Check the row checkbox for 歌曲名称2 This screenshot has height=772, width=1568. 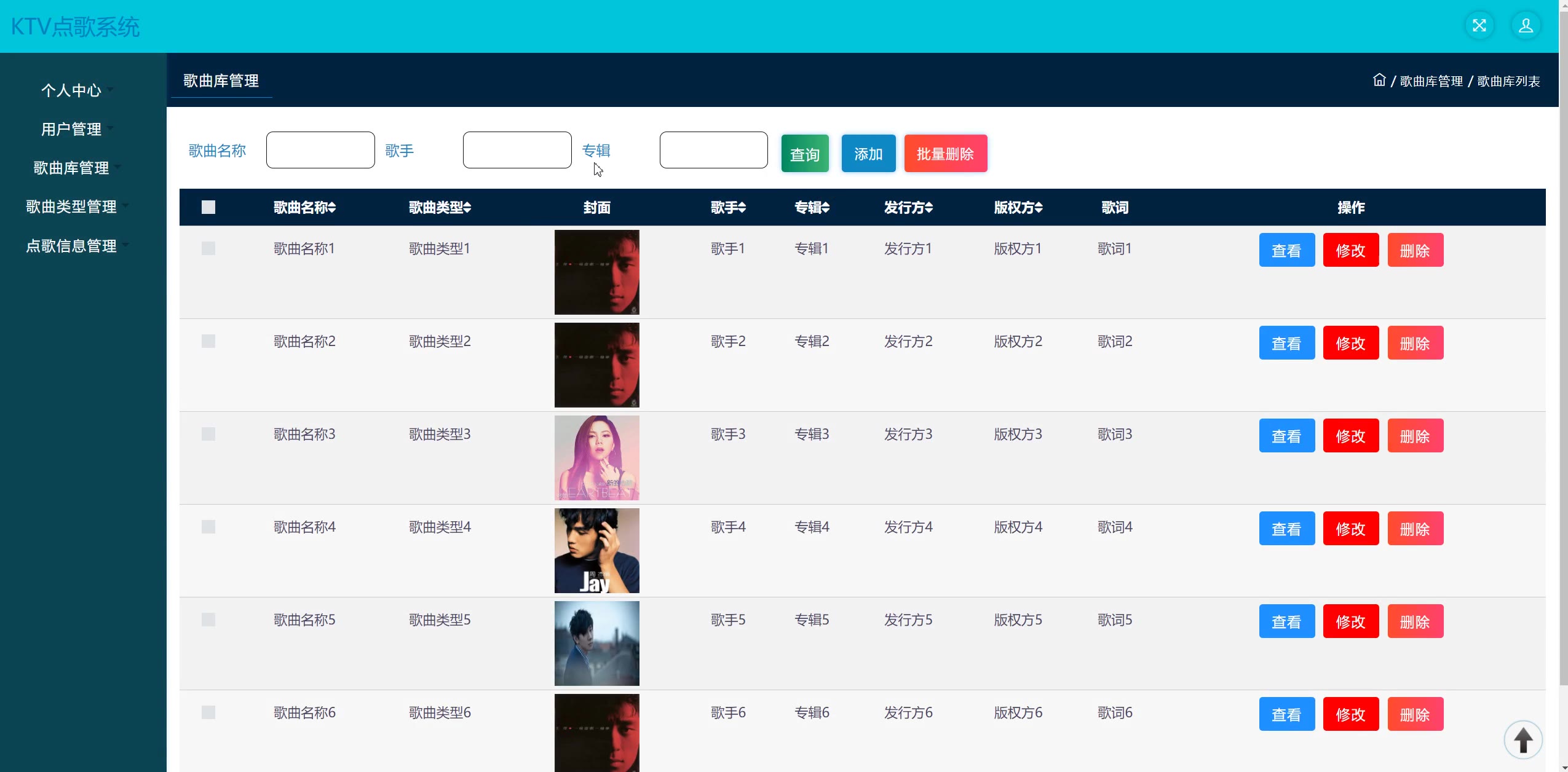208,341
